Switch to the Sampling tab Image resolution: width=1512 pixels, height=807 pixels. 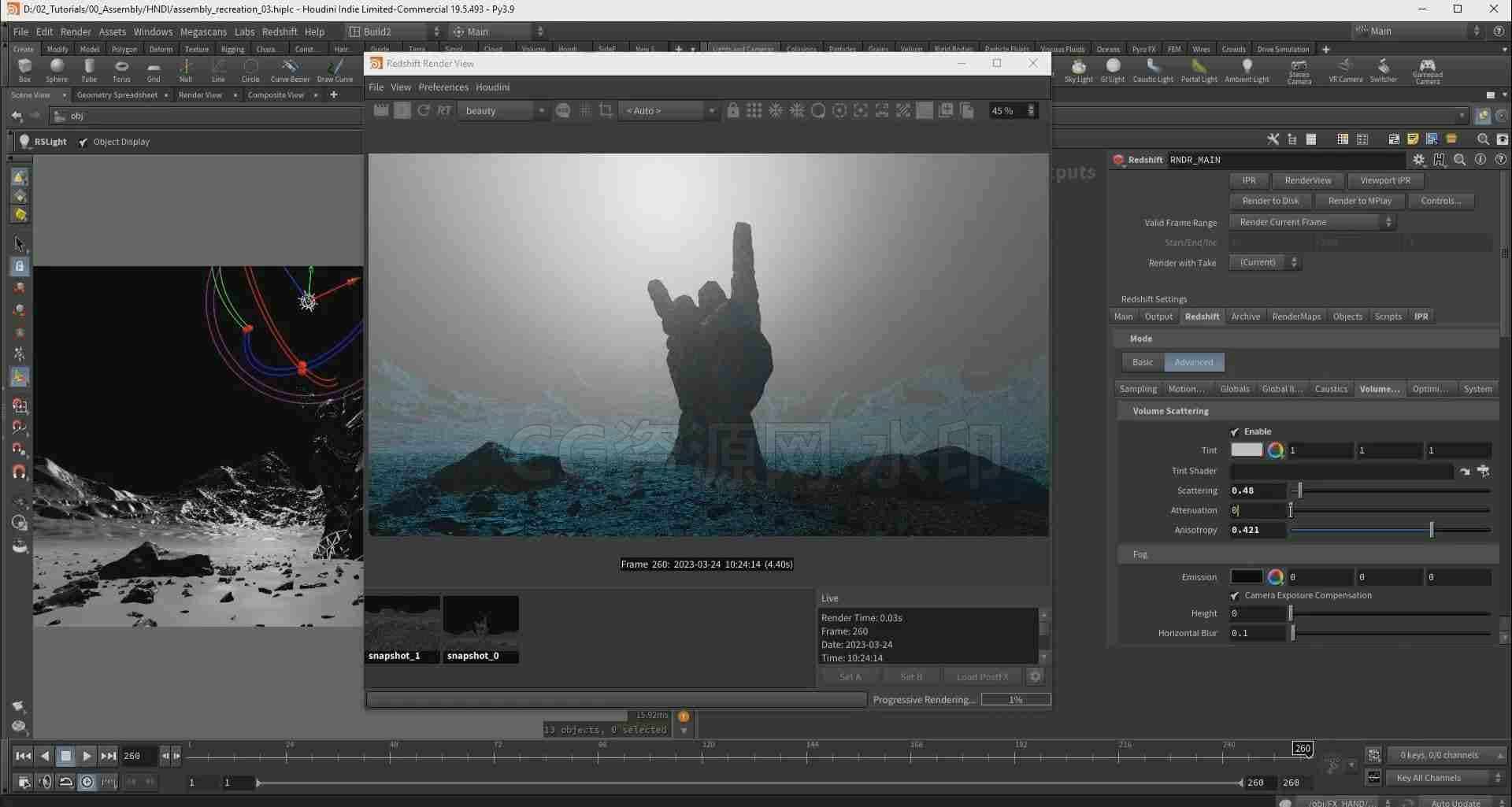pyautogui.click(x=1138, y=389)
